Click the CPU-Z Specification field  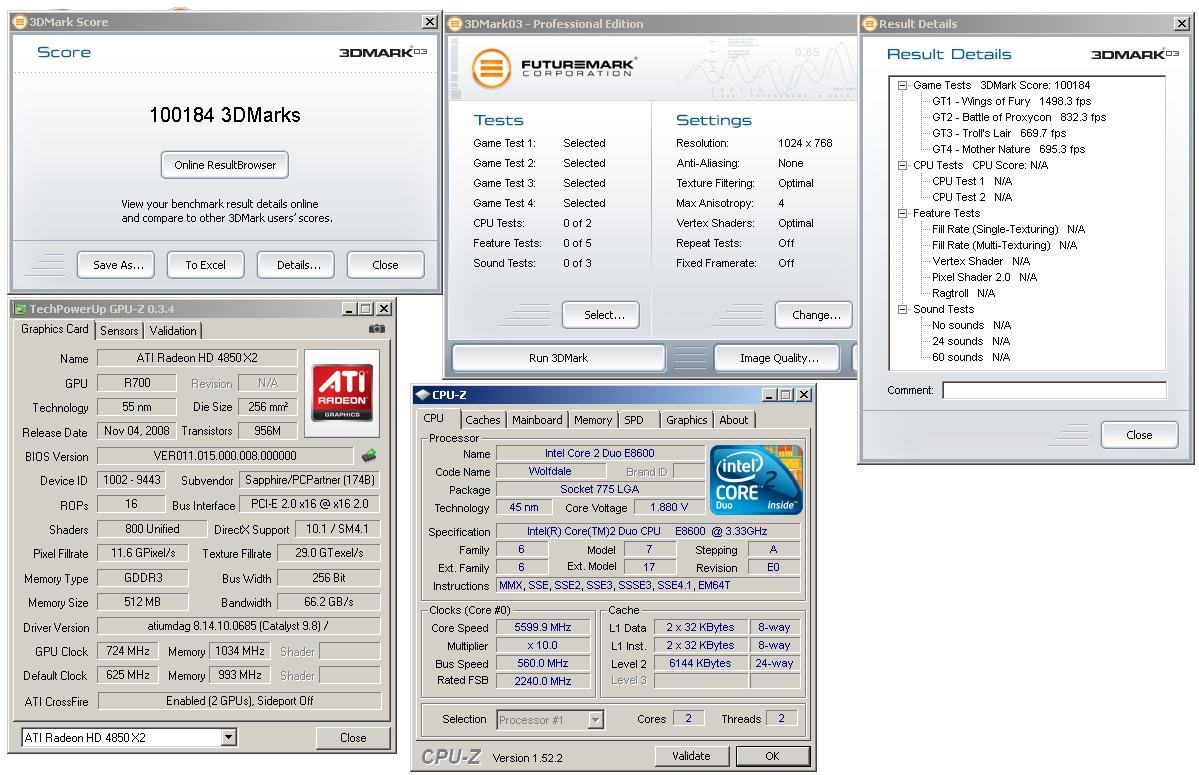pyautogui.click(x=648, y=531)
